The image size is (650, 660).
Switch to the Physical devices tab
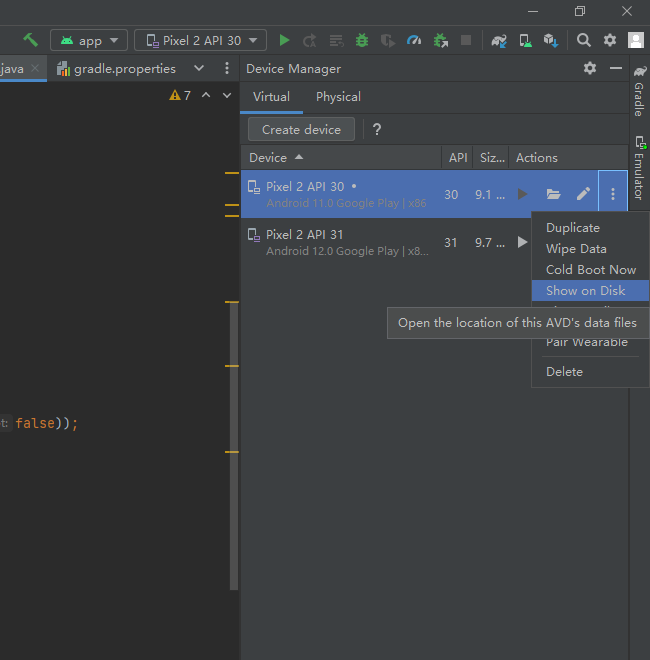coord(338,97)
